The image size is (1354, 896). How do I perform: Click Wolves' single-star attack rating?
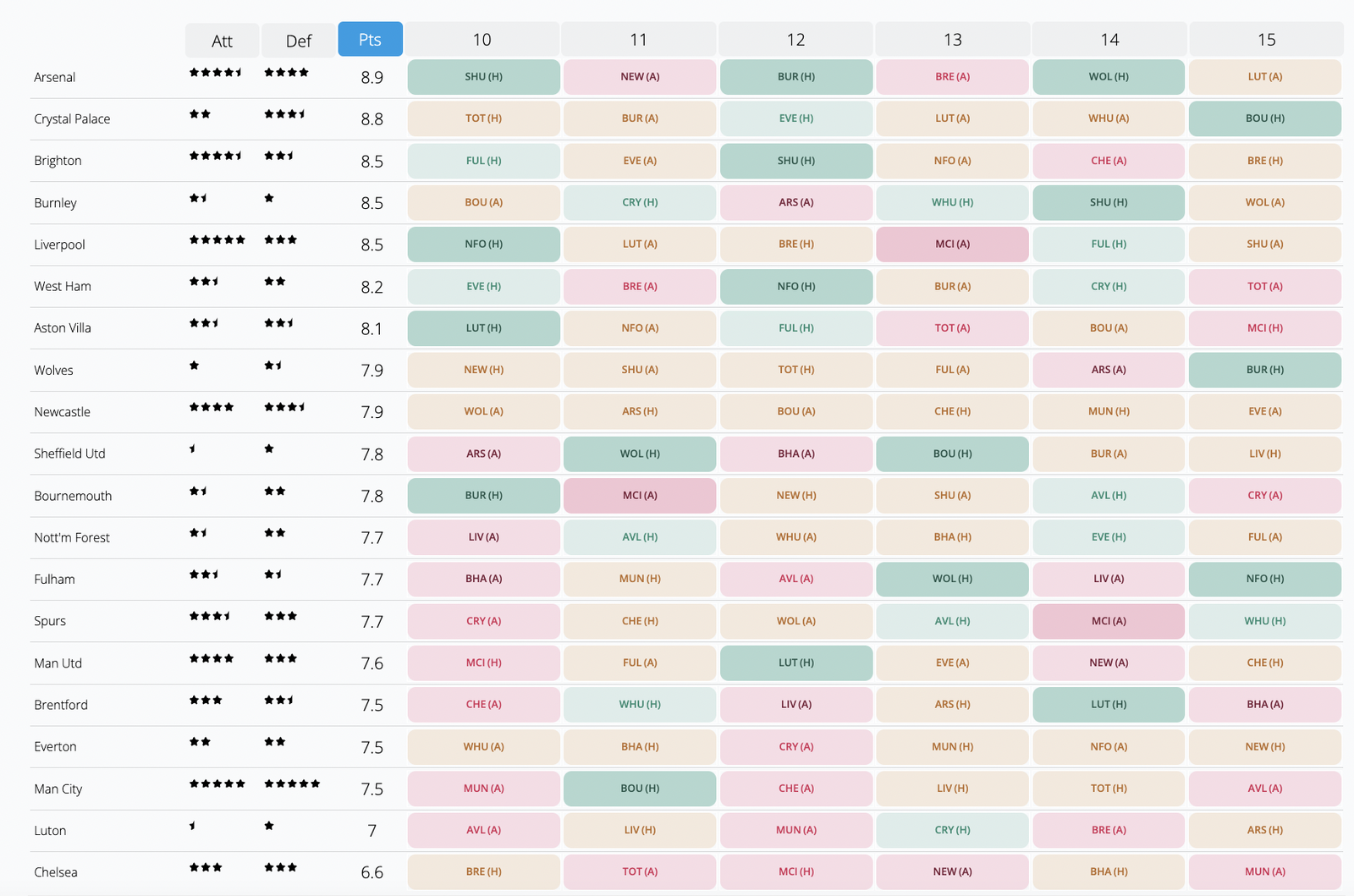195,366
